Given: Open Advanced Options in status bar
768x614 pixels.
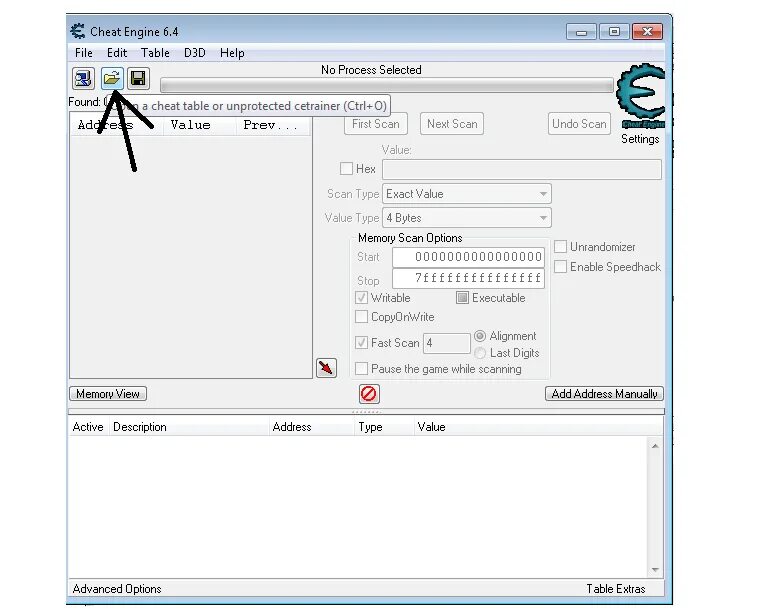Looking at the screenshot, I should 117,589.
